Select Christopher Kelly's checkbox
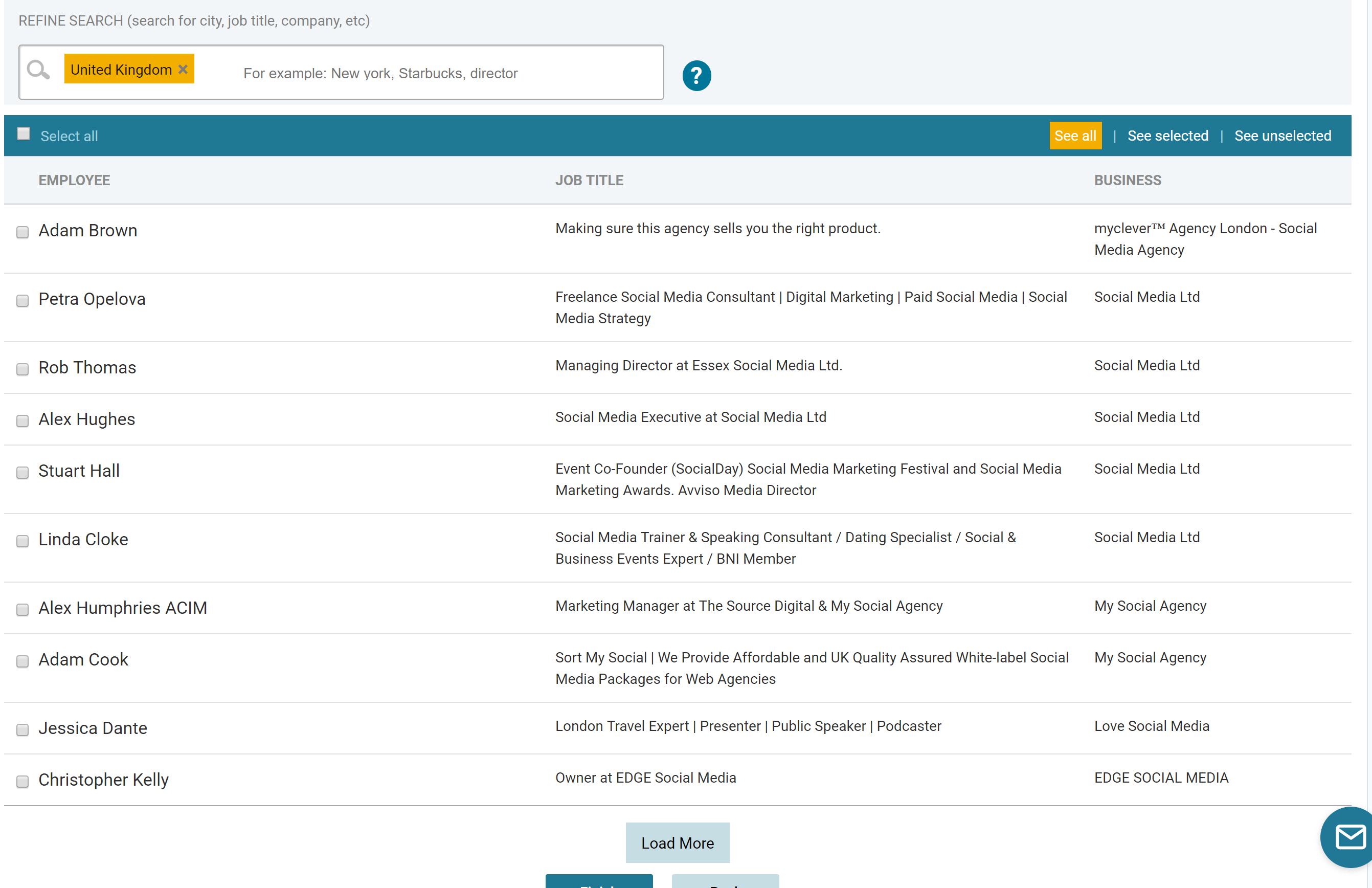 click(23, 782)
